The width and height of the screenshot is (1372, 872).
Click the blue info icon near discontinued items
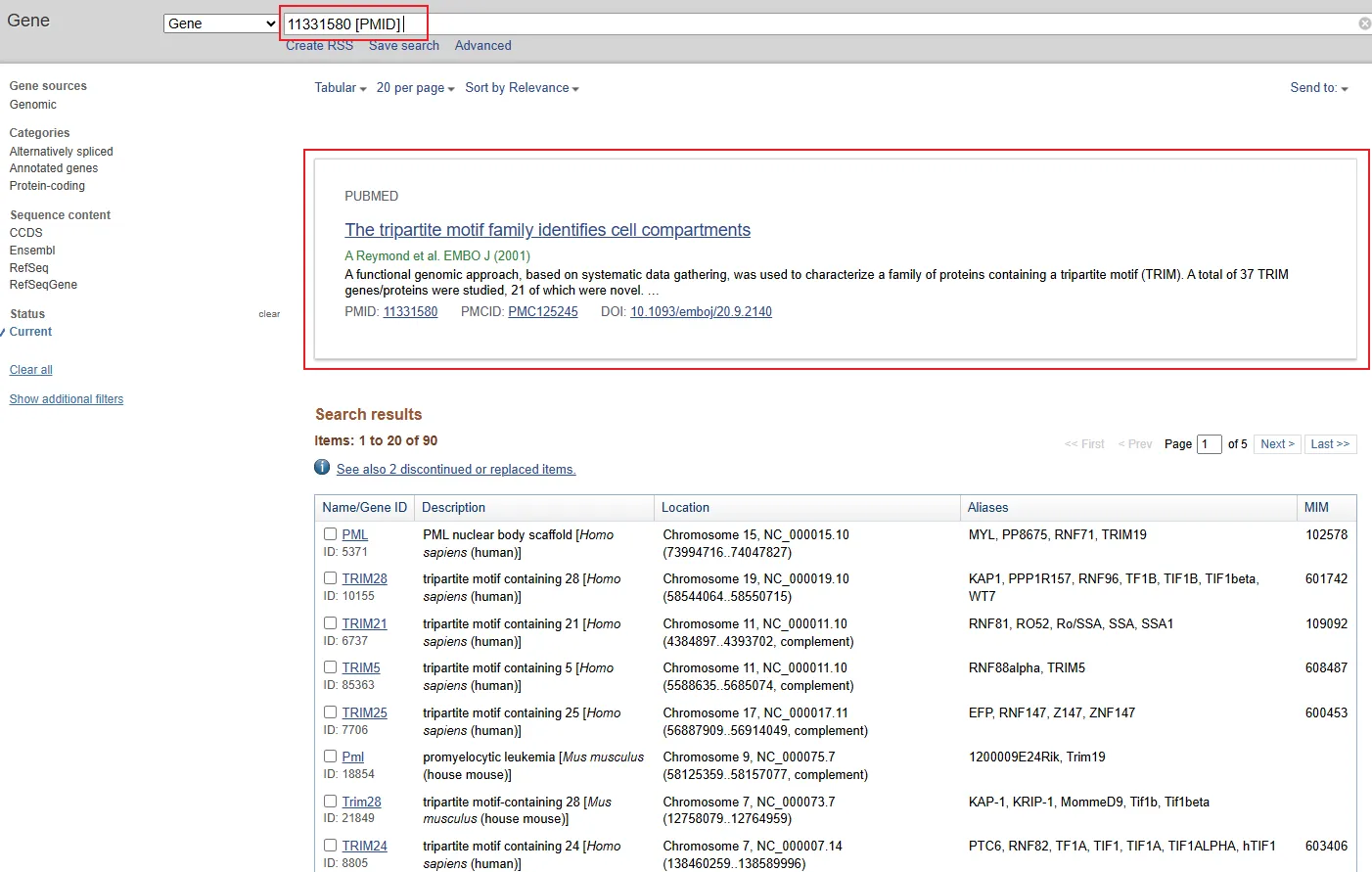pos(322,468)
